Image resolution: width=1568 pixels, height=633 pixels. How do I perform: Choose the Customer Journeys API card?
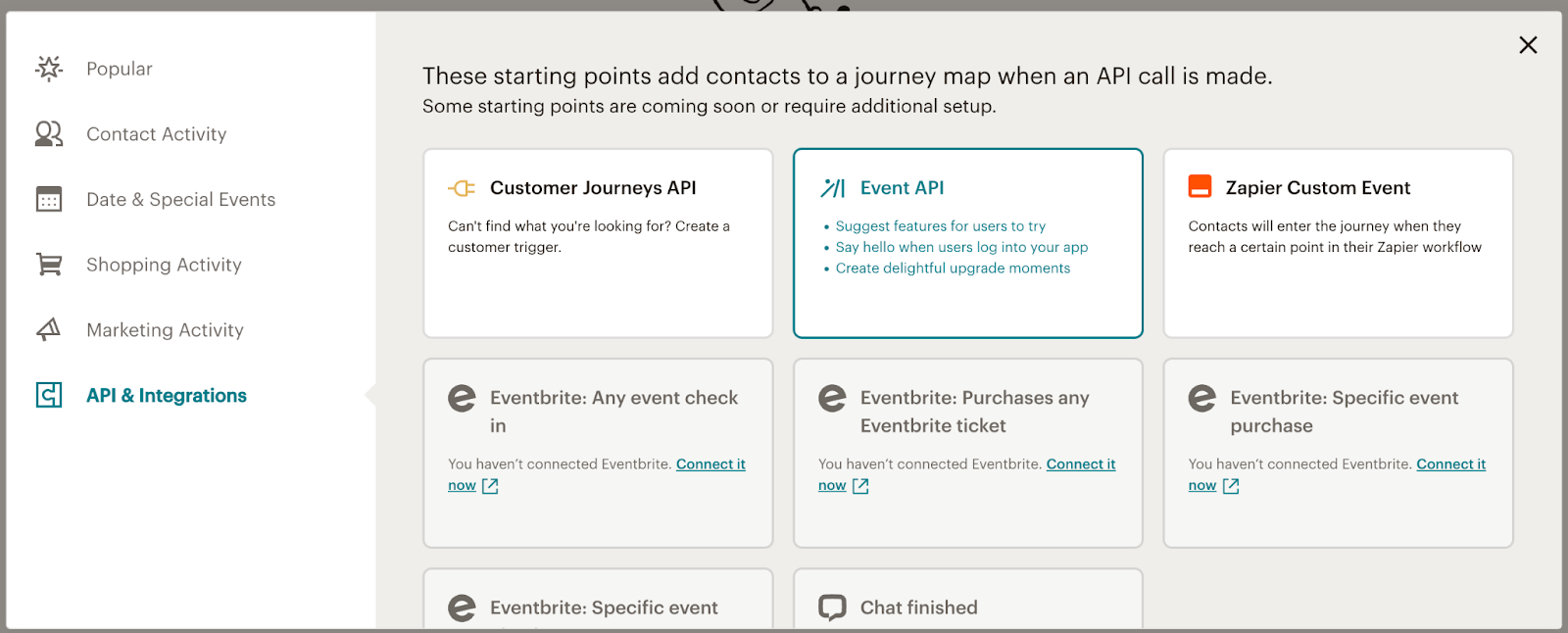(x=598, y=243)
